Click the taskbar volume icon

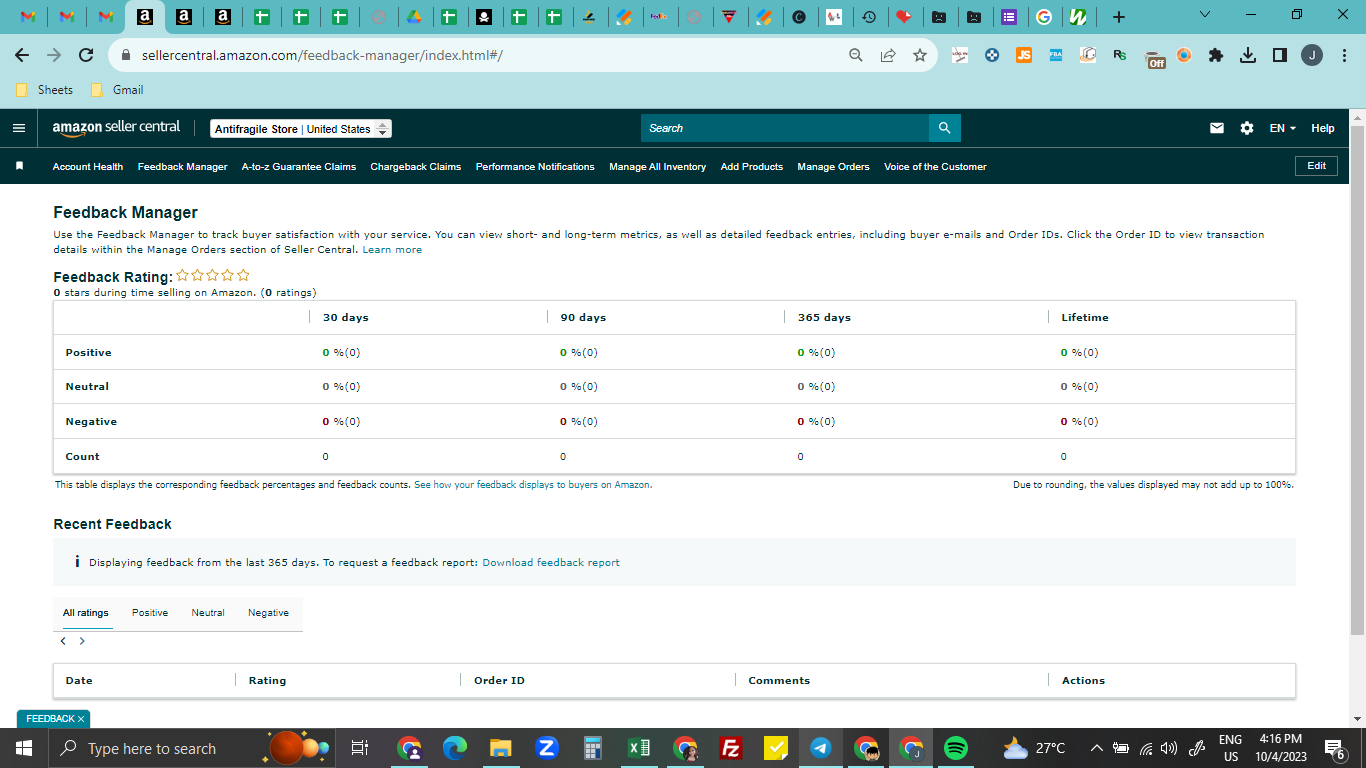(x=1169, y=748)
